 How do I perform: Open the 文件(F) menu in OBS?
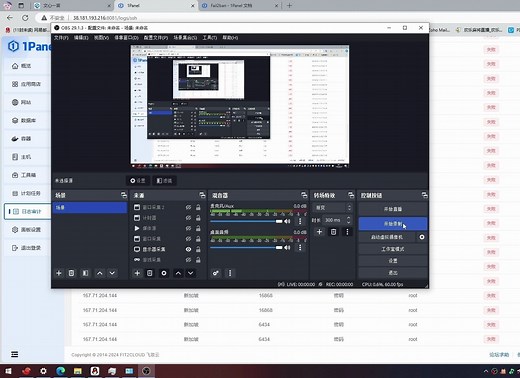[61, 38]
